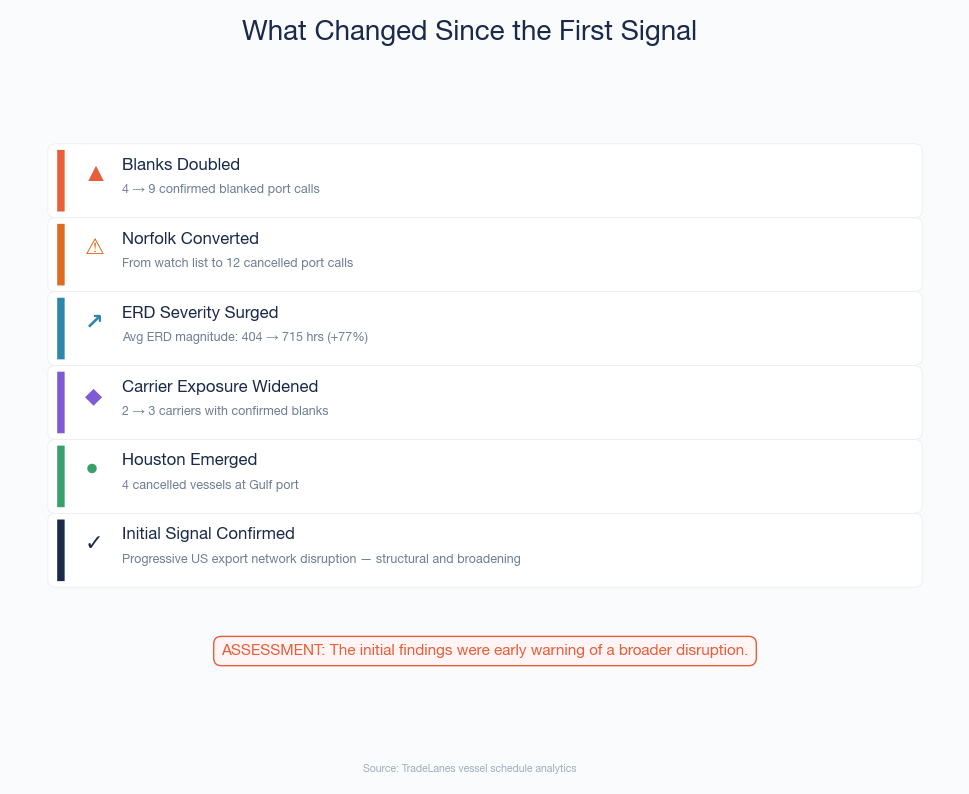Click the ERD Severity upward arrow icon
The height and width of the screenshot is (794, 969).
tap(95, 321)
